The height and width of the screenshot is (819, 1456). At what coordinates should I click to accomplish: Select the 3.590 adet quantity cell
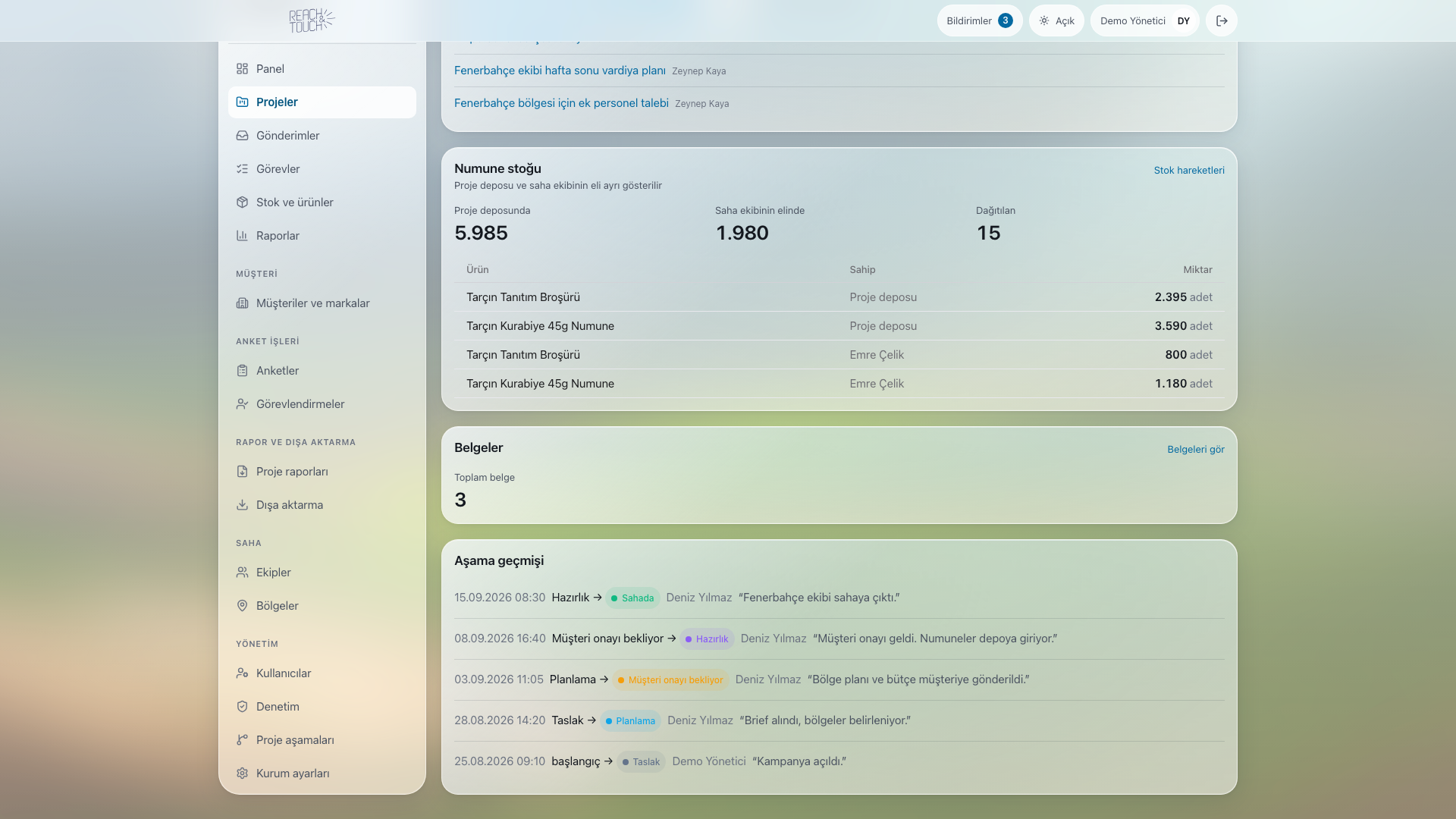click(1183, 326)
